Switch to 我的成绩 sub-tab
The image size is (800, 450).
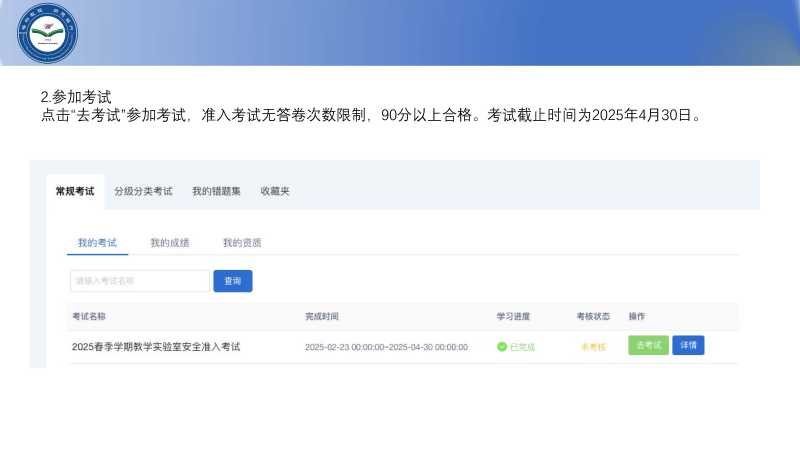click(170, 243)
